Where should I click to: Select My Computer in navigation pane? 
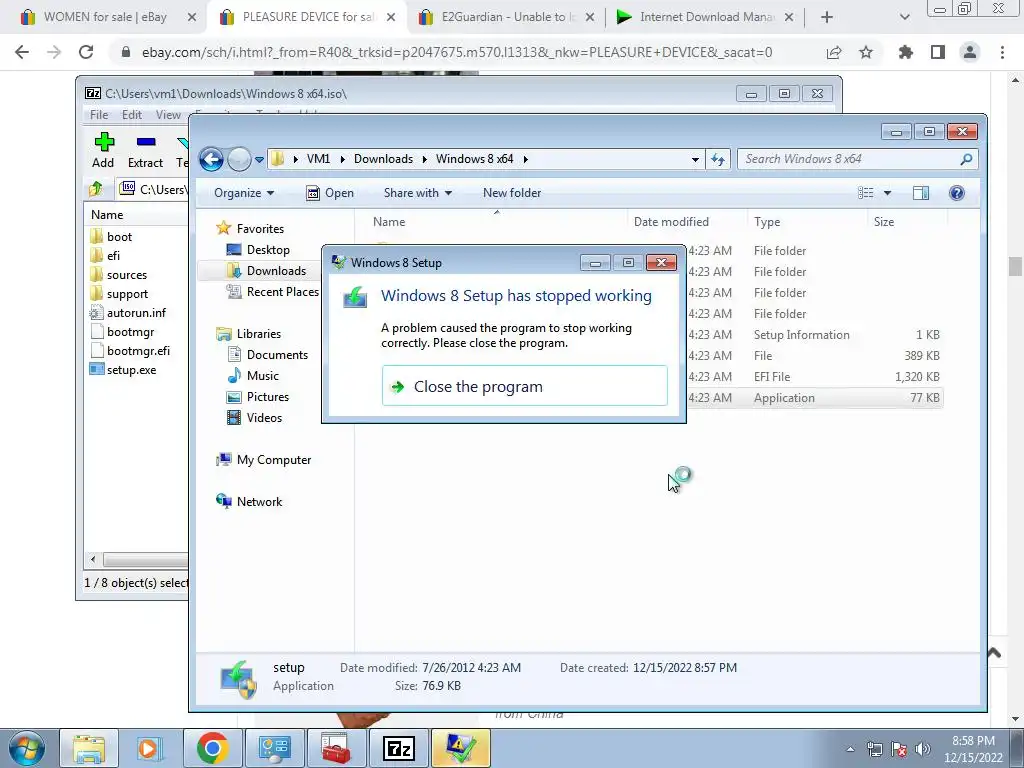(x=264, y=460)
